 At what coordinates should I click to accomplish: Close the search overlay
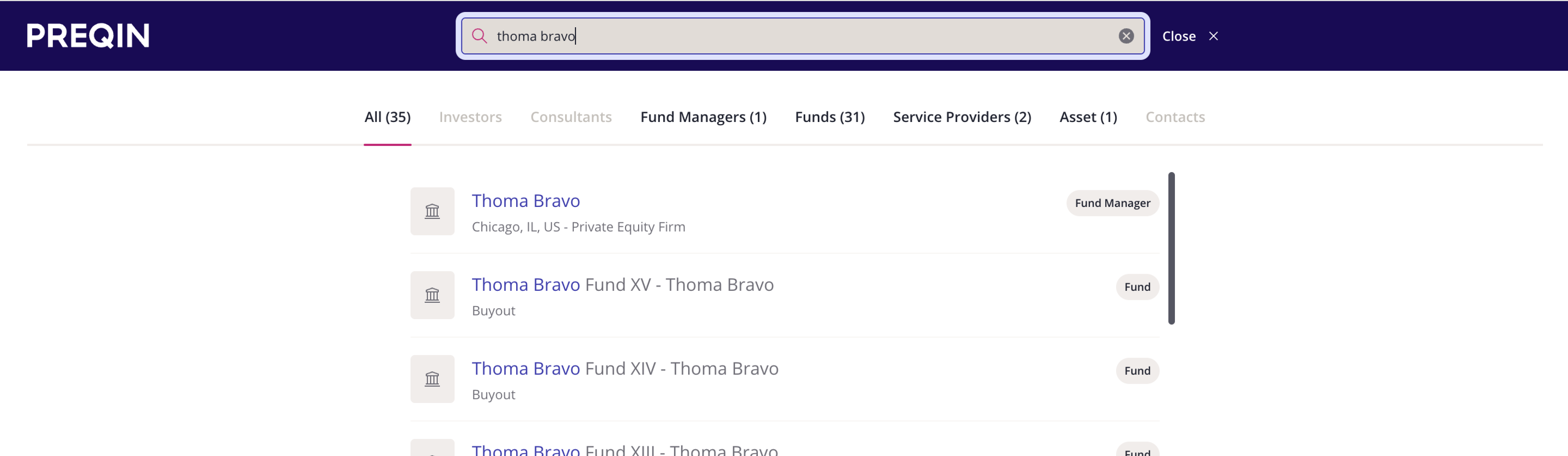click(1189, 36)
